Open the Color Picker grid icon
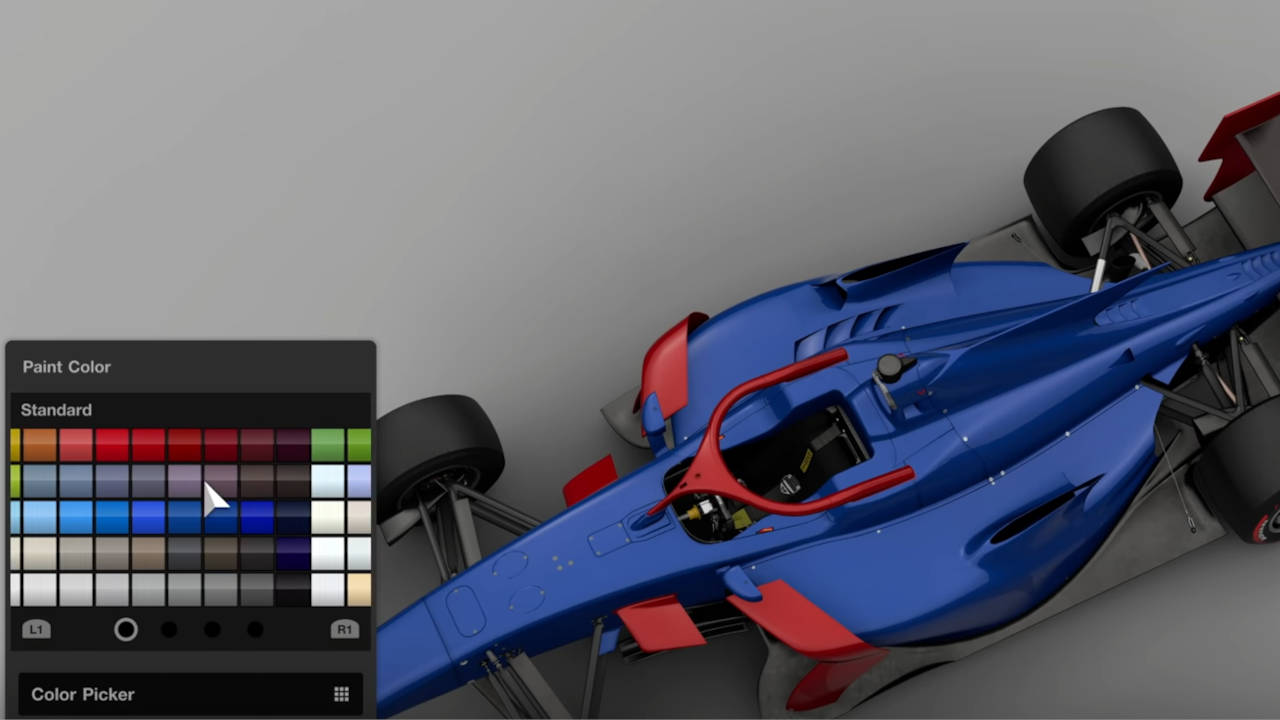Viewport: 1280px width, 720px height. click(x=341, y=694)
